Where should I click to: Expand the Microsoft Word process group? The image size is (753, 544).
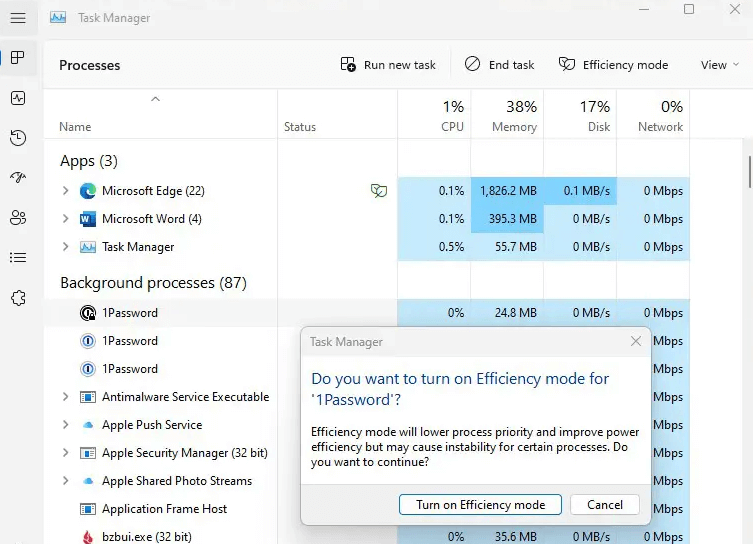66,219
